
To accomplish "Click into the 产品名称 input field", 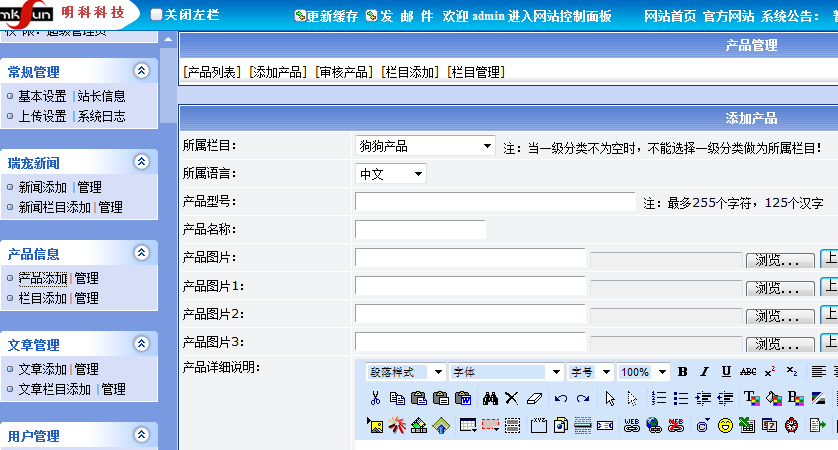I will click(420, 229).
